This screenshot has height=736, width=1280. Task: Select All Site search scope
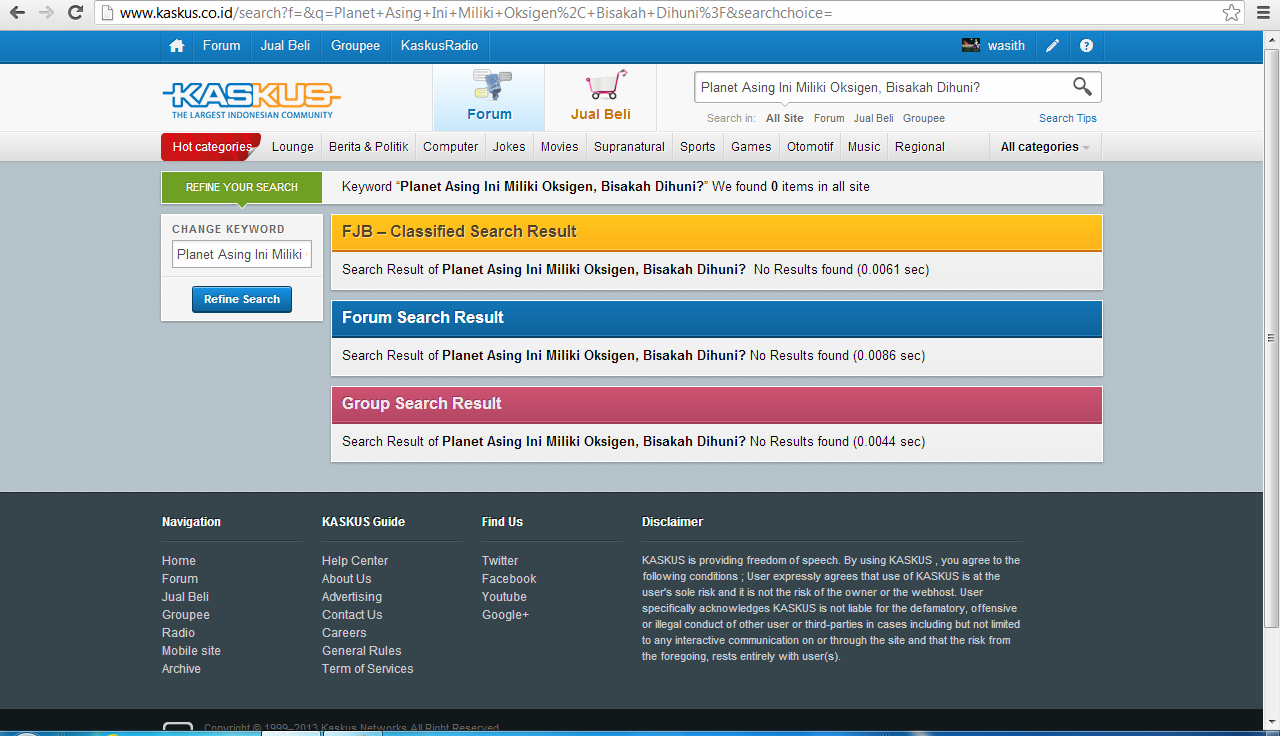[785, 118]
